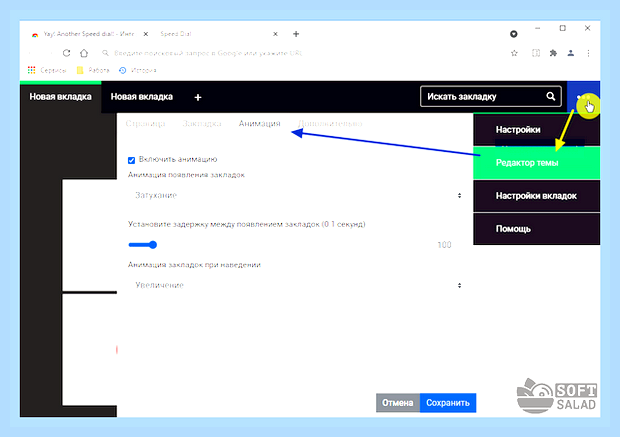The width and height of the screenshot is (620, 437).
Task: Close the Speed Dial browser tab
Action: [x=275, y=34]
